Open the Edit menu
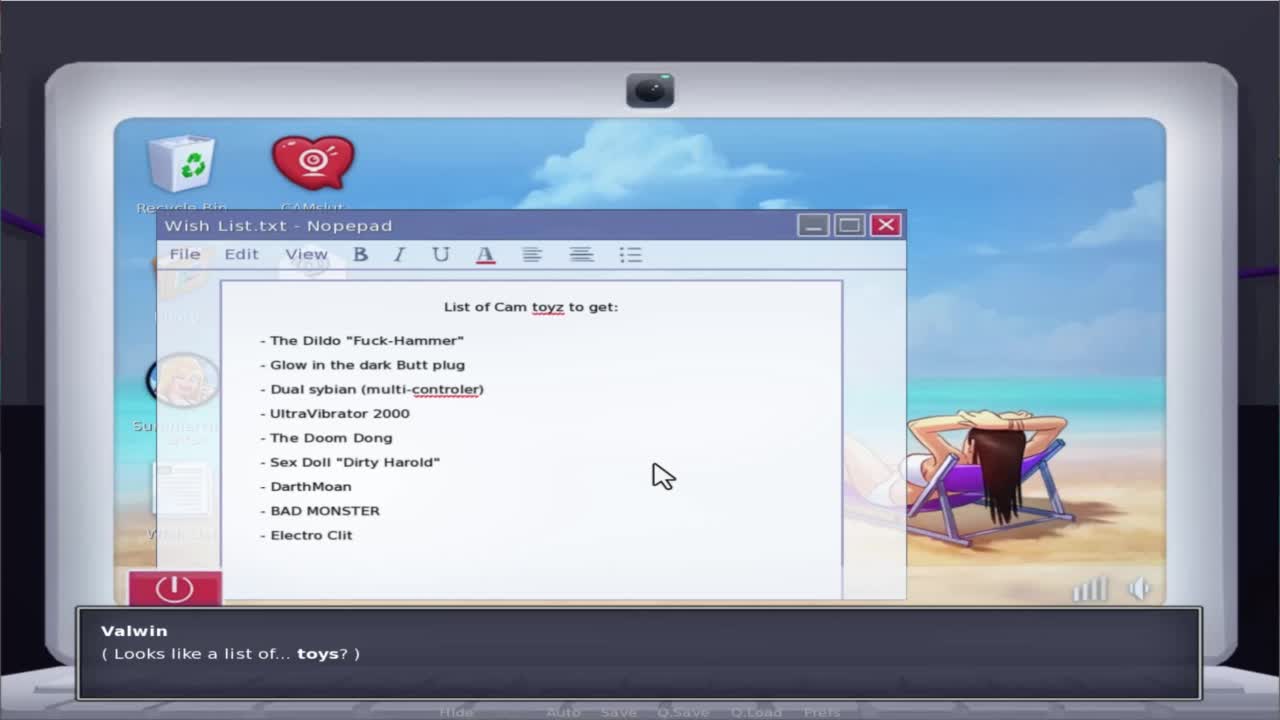 coord(241,254)
